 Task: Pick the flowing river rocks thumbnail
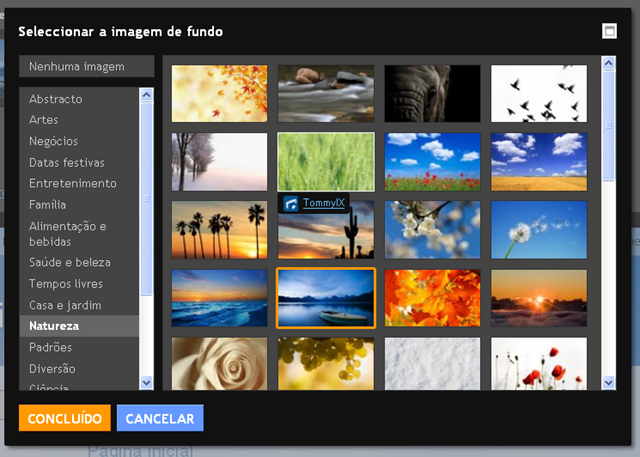pos(326,93)
